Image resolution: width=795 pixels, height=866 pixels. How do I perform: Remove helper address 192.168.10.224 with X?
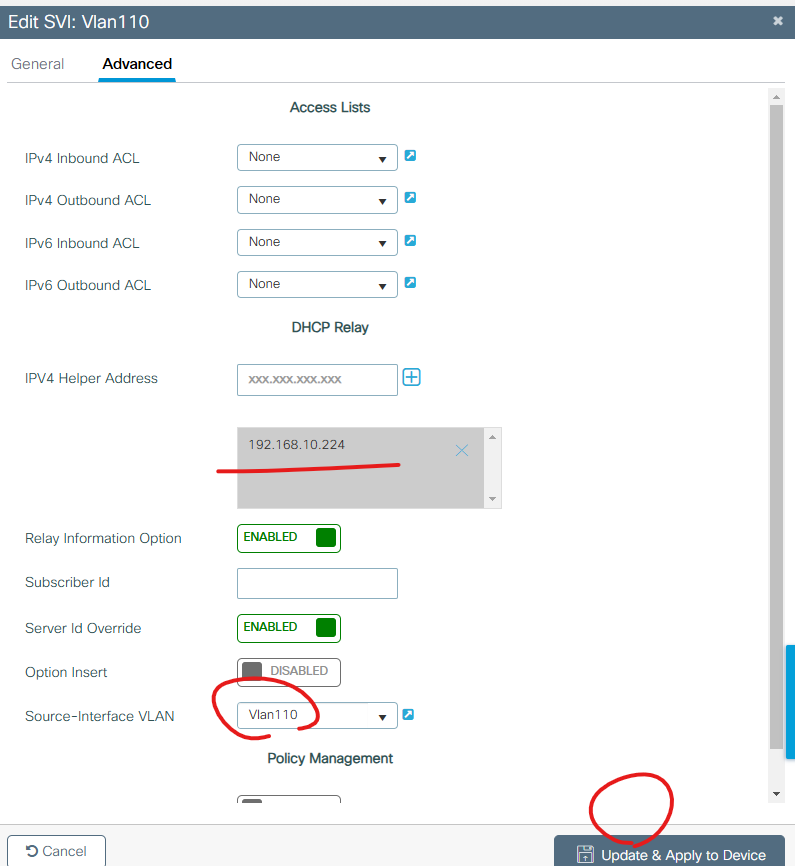click(x=462, y=451)
